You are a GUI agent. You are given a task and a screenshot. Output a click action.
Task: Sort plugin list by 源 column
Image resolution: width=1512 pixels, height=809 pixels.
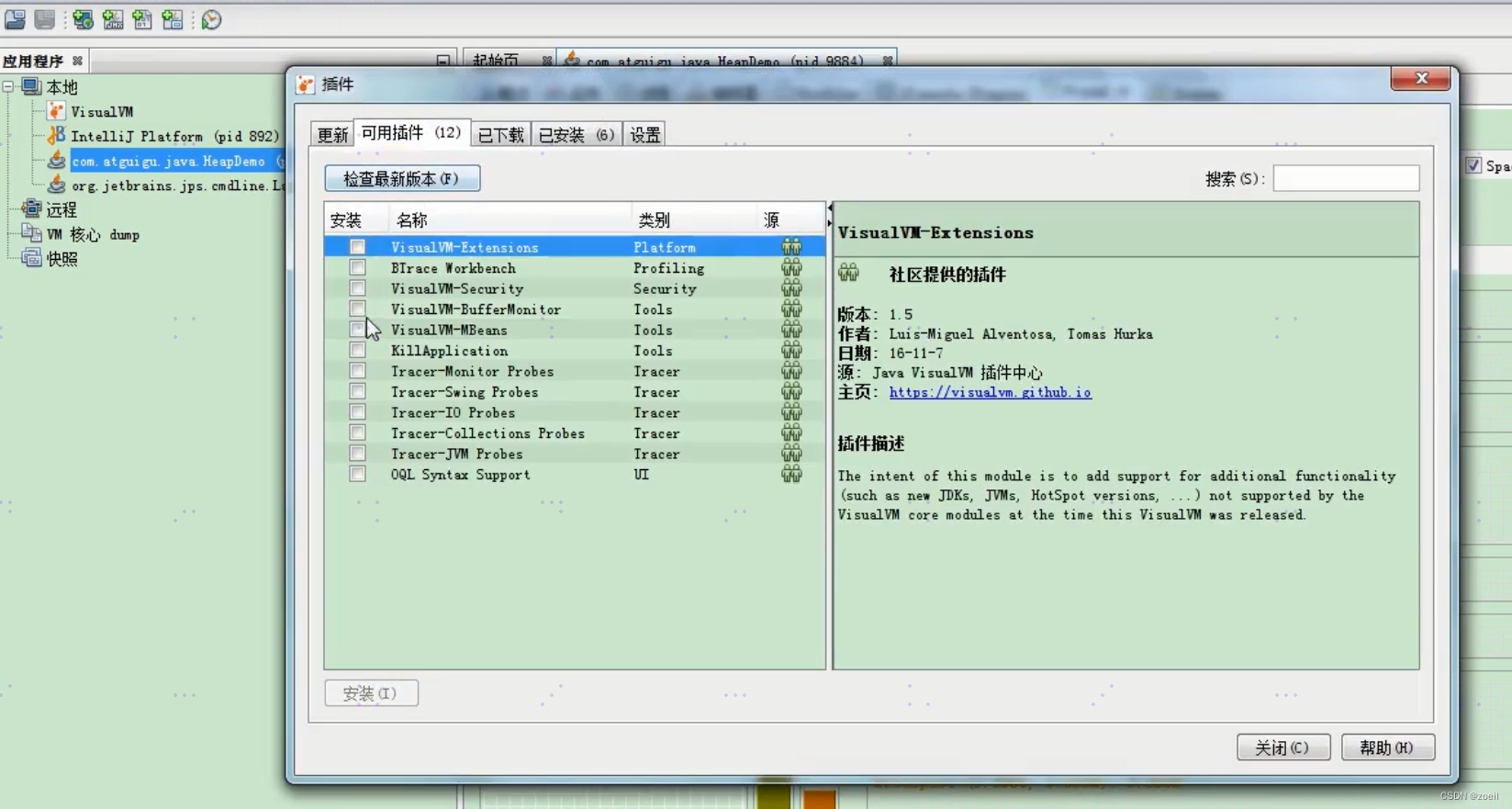click(x=790, y=220)
